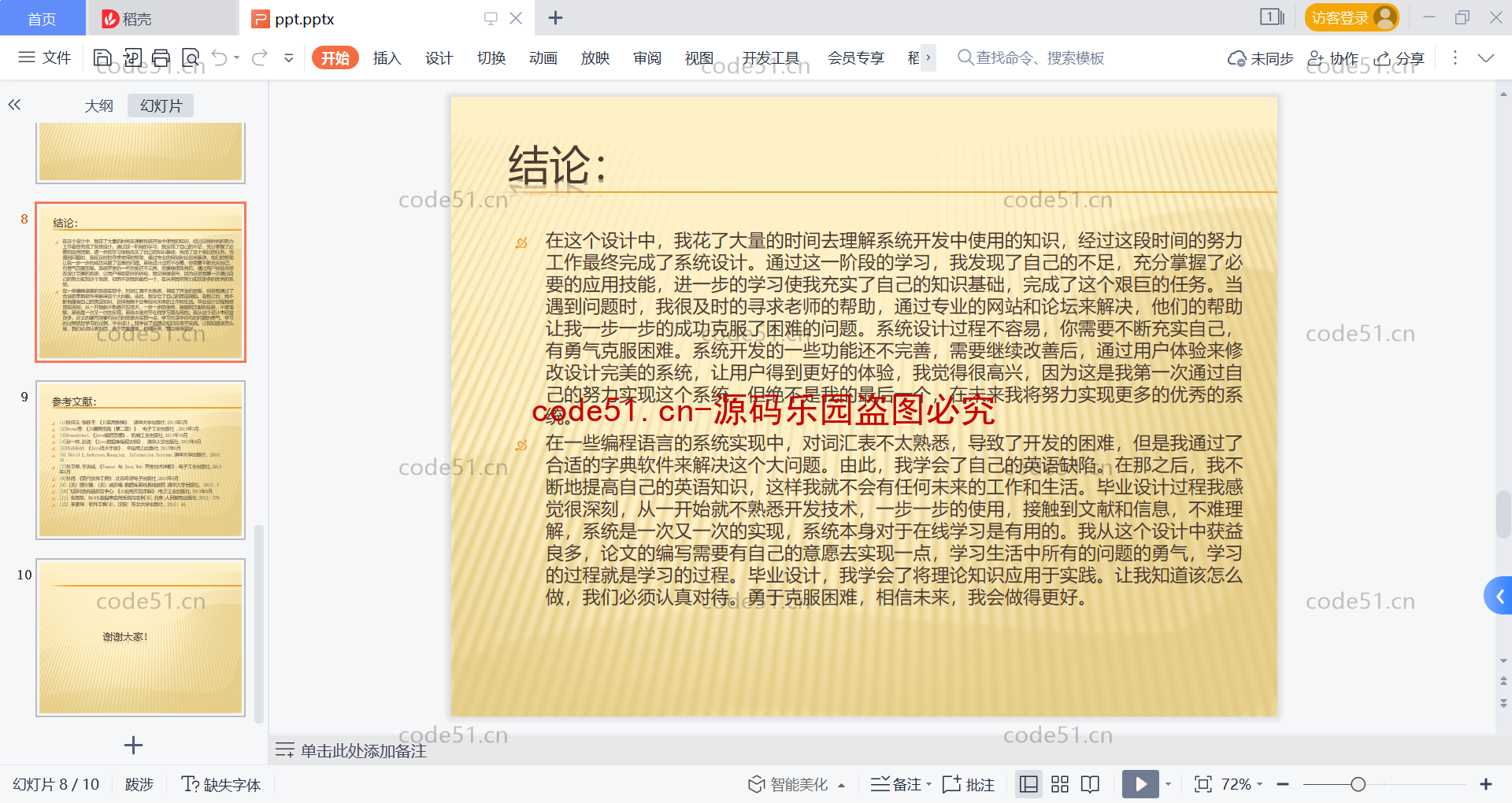Open the 设计 ribbon tab

pyautogui.click(x=439, y=58)
